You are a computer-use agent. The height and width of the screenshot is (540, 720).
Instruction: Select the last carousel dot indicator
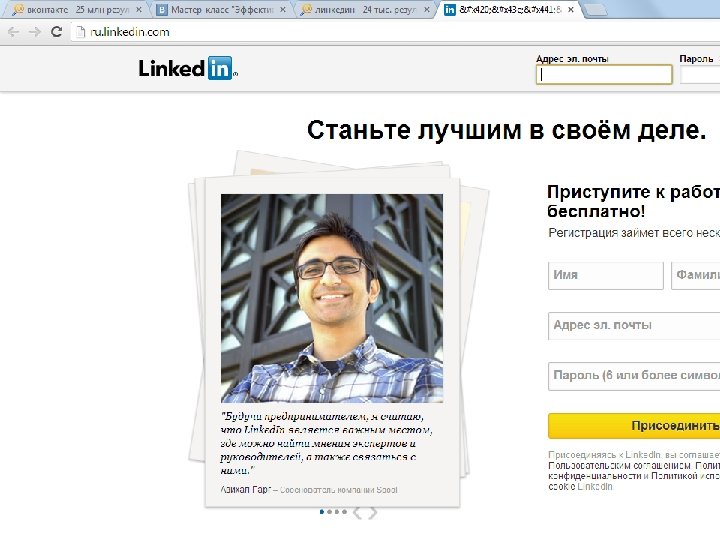point(344,512)
